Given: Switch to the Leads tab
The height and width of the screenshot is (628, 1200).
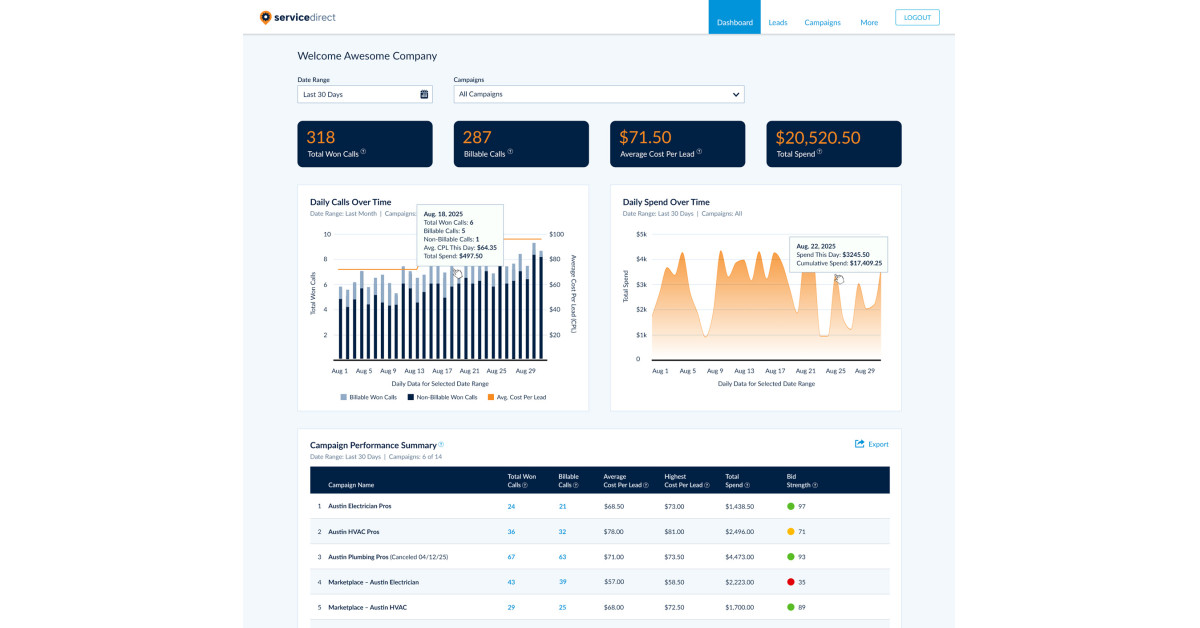Looking at the screenshot, I should (778, 21).
